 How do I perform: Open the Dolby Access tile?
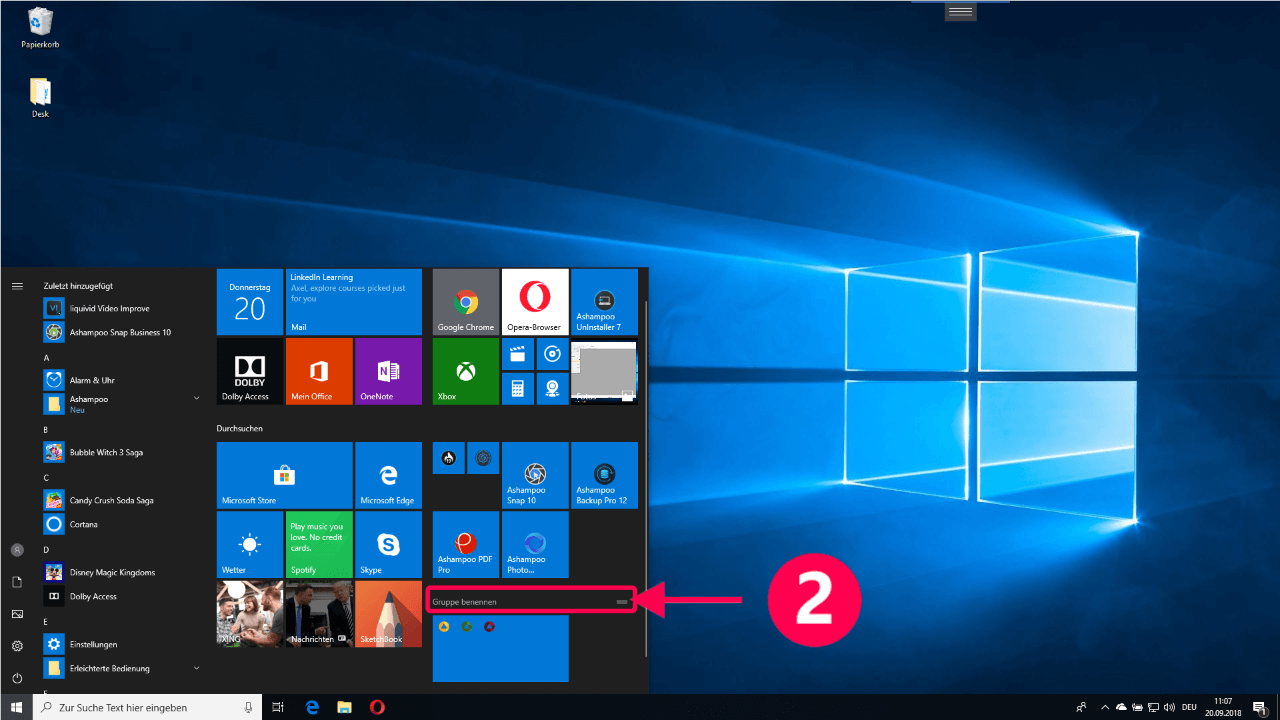tap(250, 370)
